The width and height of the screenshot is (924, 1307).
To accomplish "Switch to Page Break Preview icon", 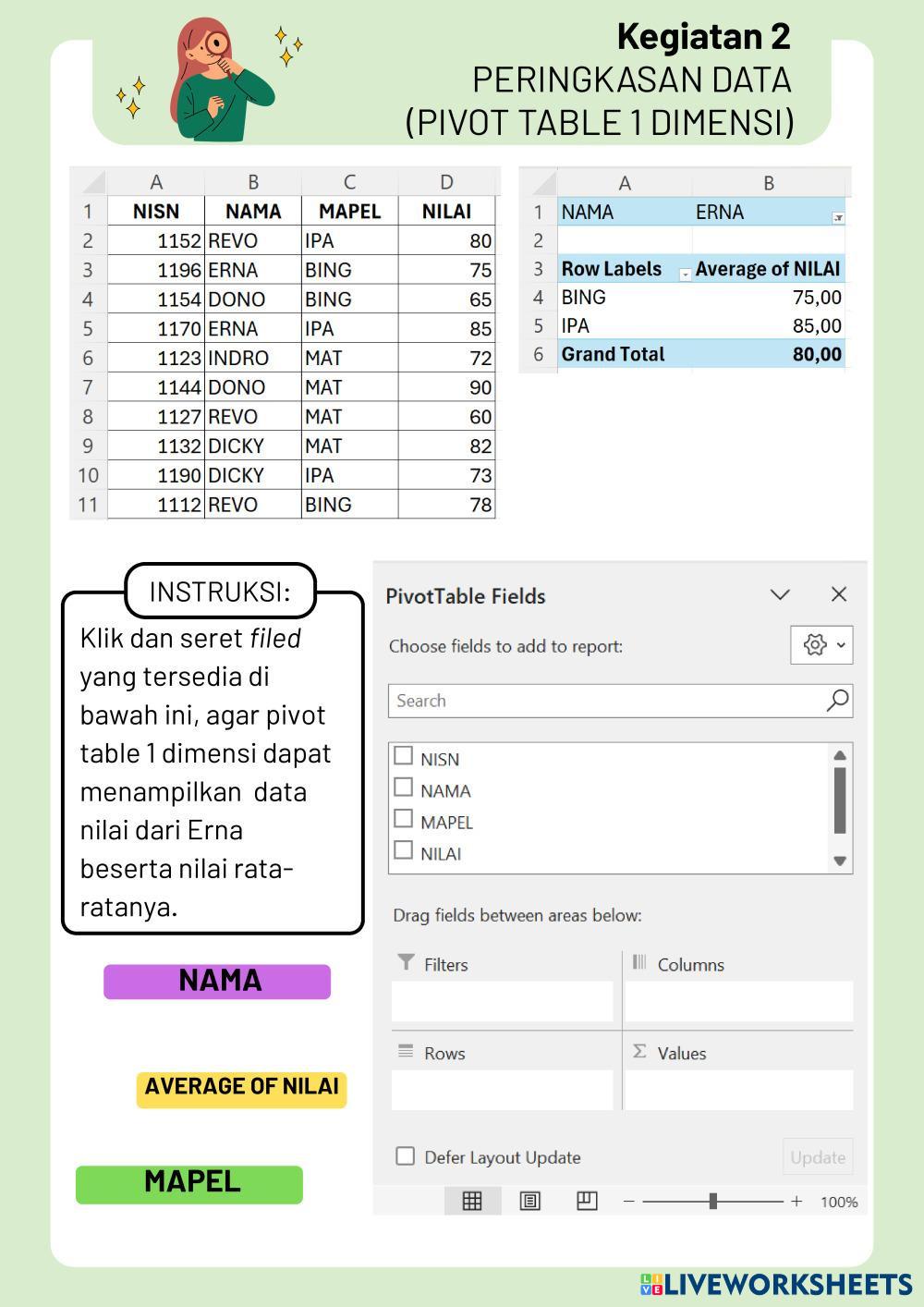I will 587,1201.
